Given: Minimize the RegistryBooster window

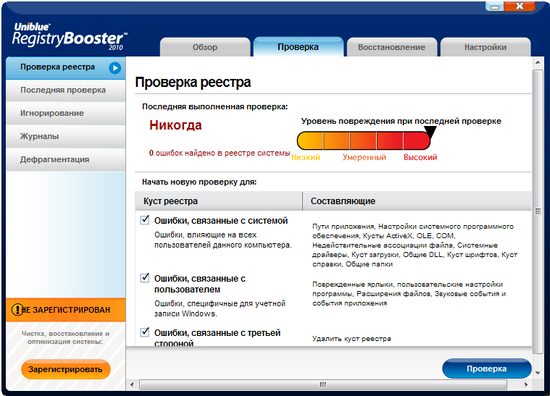Looking at the screenshot, I should point(495,6).
